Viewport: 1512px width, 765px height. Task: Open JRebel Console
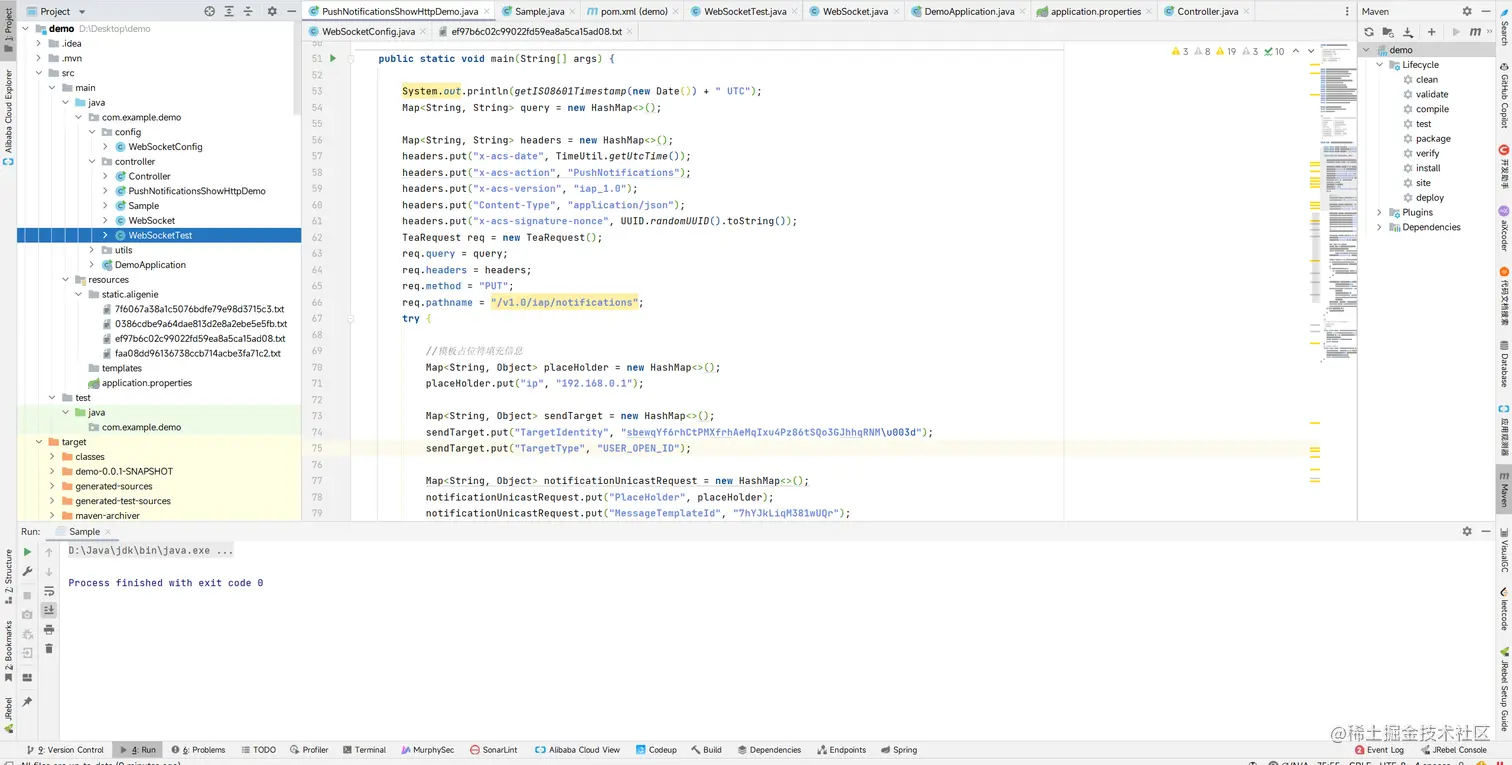click(1453, 749)
